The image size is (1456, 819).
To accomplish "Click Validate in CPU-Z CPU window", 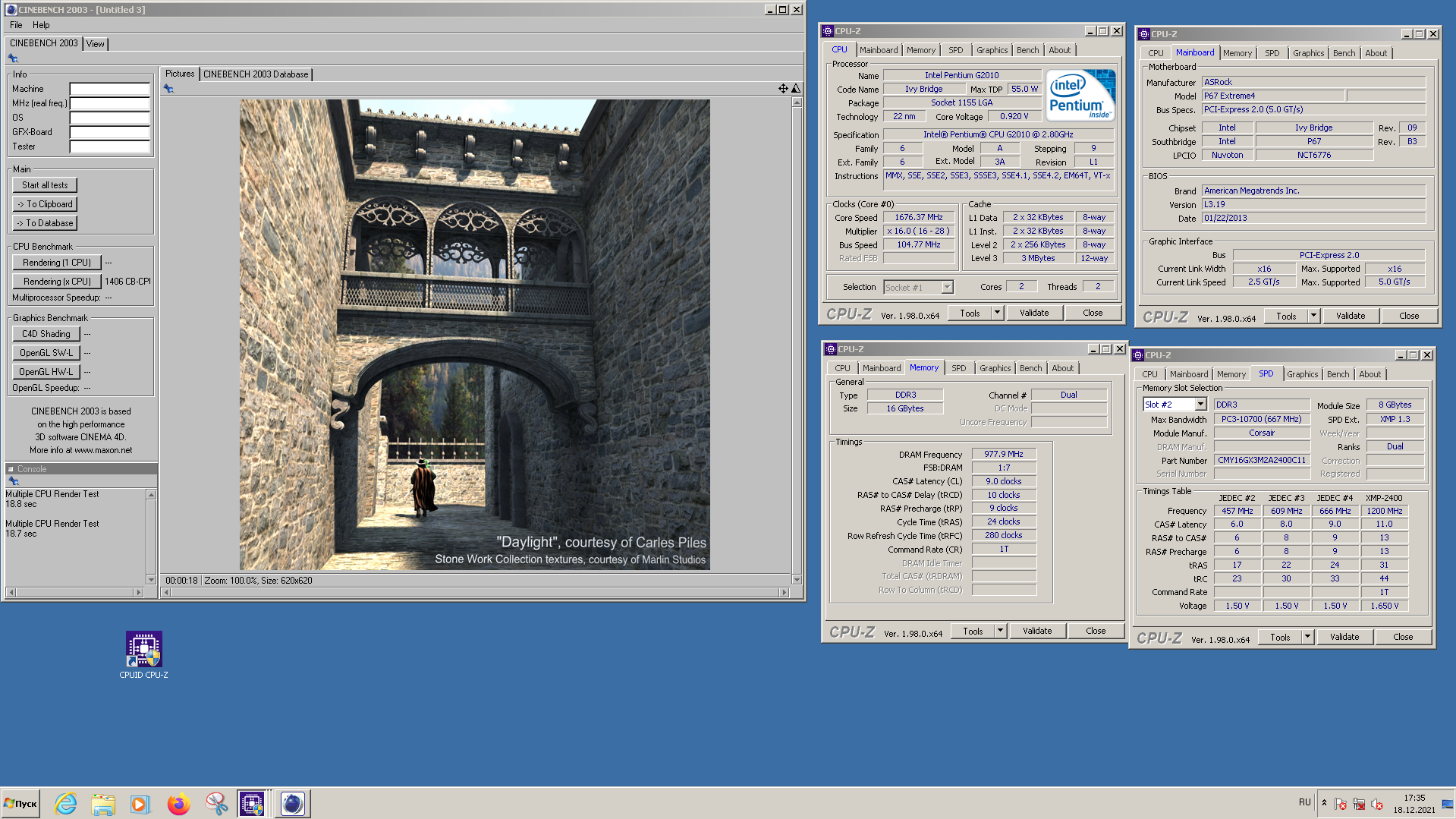I will (x=1034, y=313).
